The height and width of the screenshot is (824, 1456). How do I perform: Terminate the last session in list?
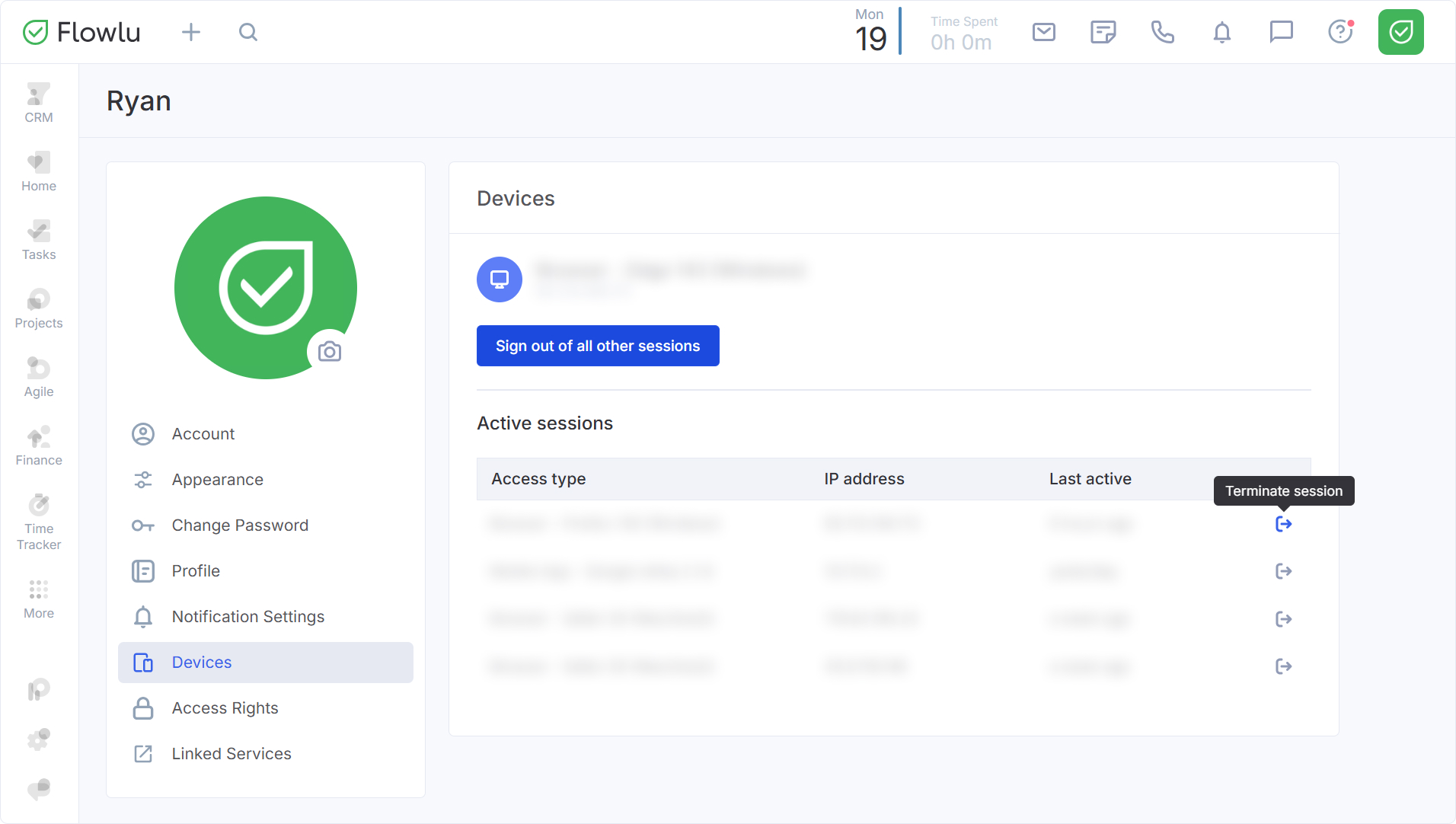click(1283, 666)
